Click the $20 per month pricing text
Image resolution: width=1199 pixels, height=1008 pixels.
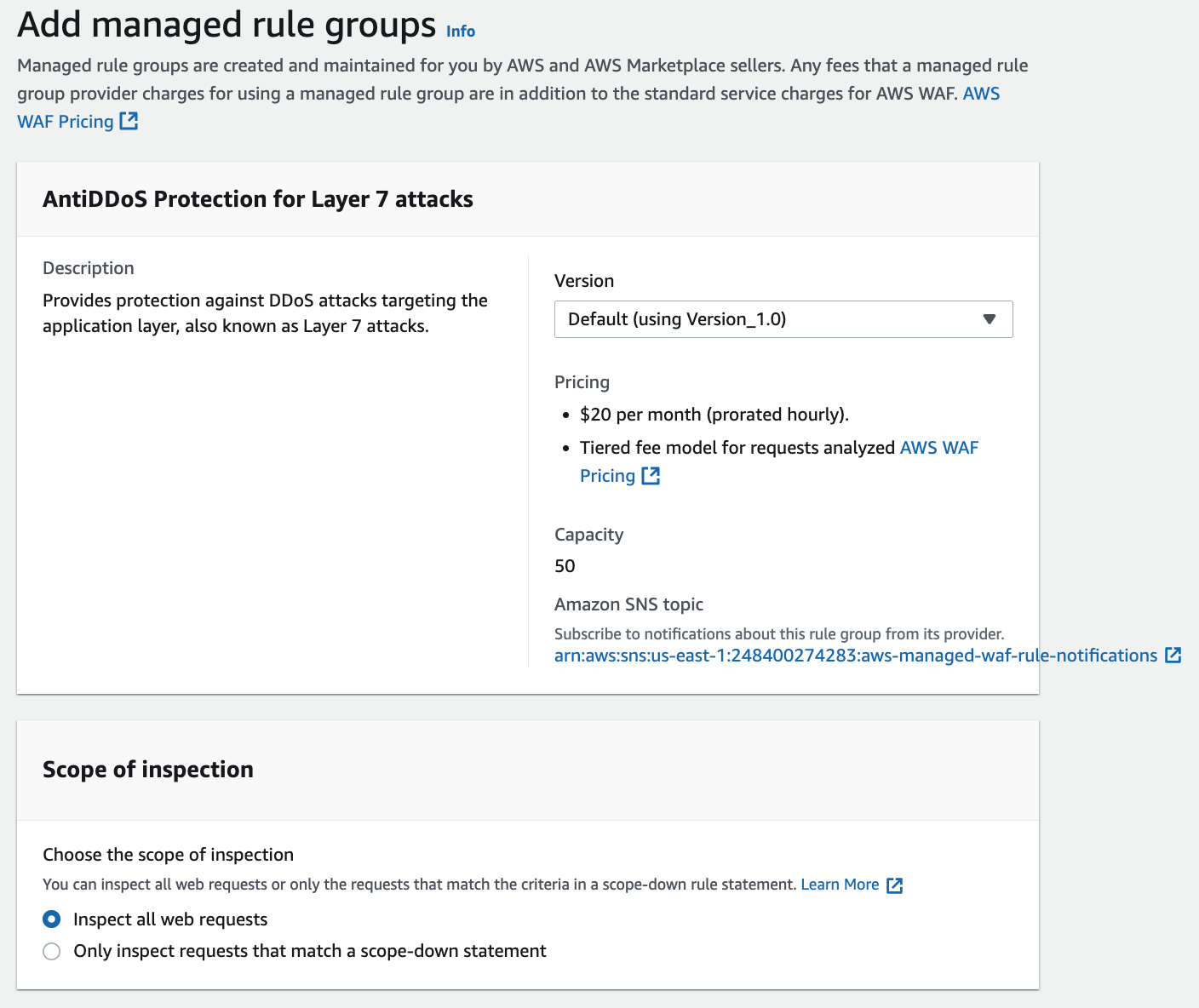pos(714,415)
